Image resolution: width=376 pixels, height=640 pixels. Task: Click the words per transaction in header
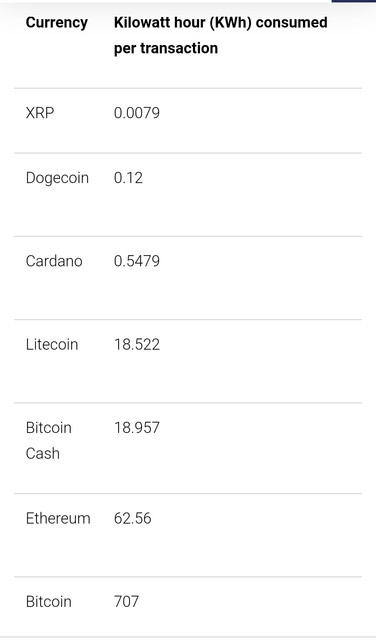click(166, 48)
